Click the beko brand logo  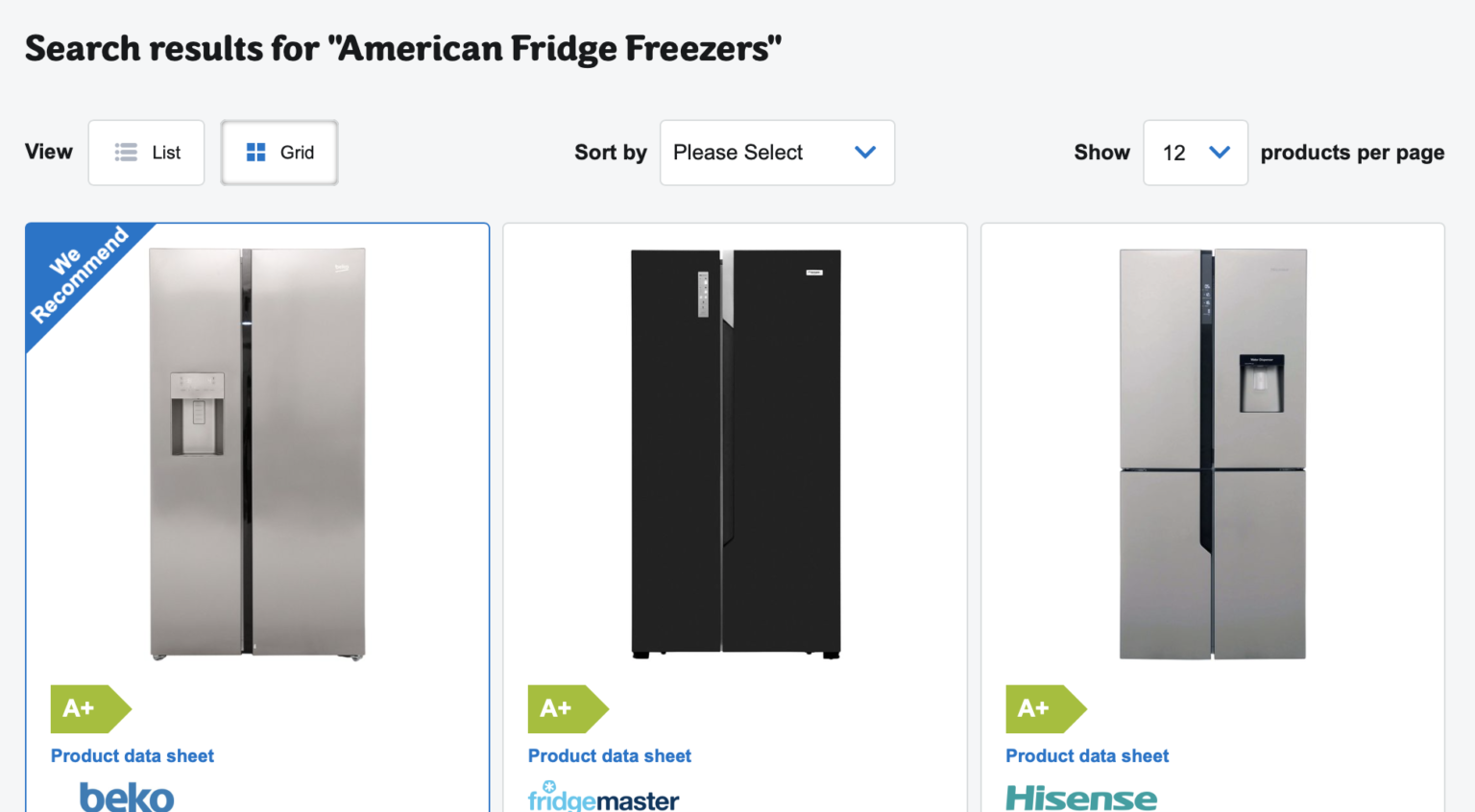tap(126, 797)
